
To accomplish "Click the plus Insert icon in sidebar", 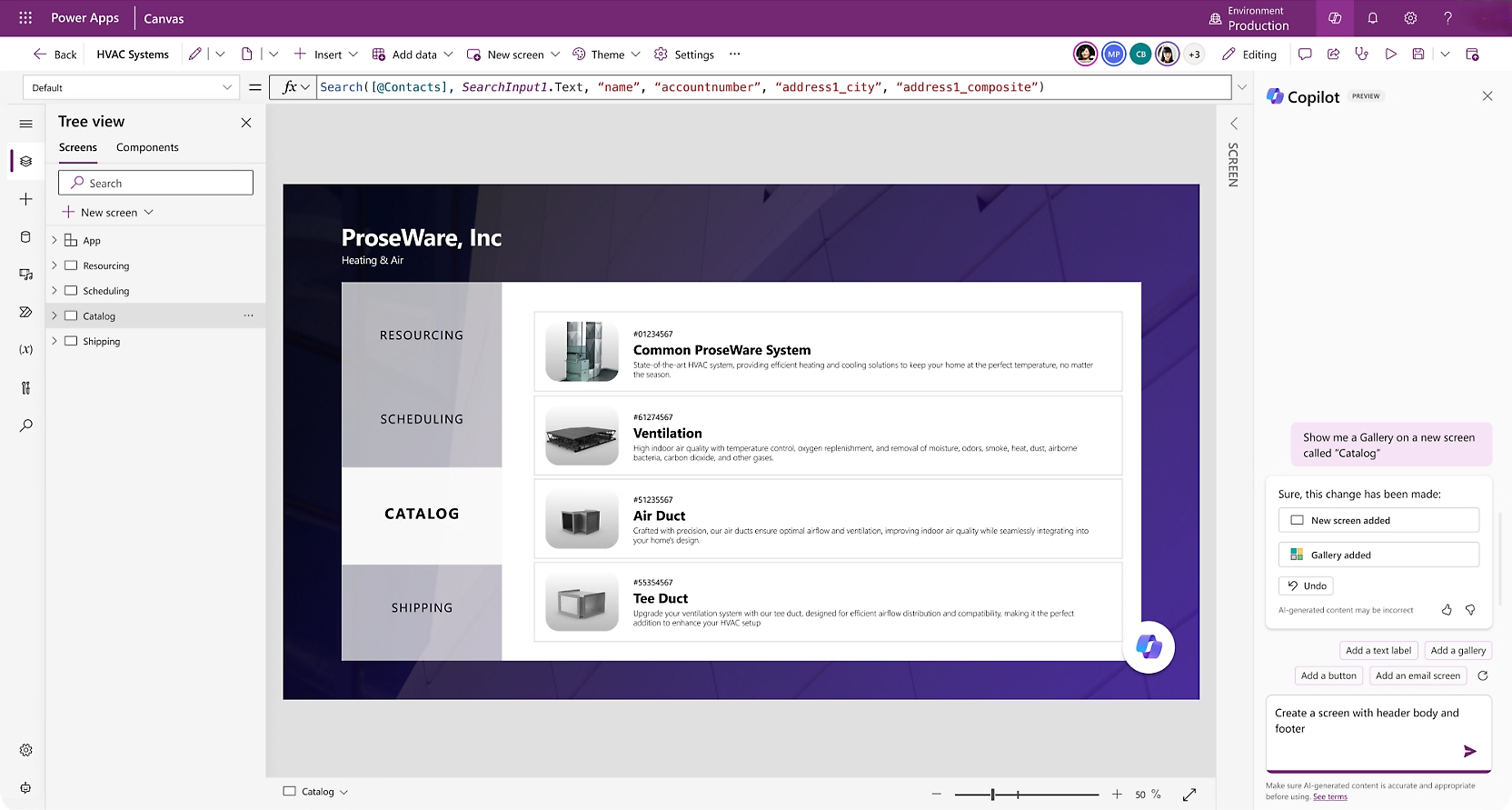I will click(25, 199).
